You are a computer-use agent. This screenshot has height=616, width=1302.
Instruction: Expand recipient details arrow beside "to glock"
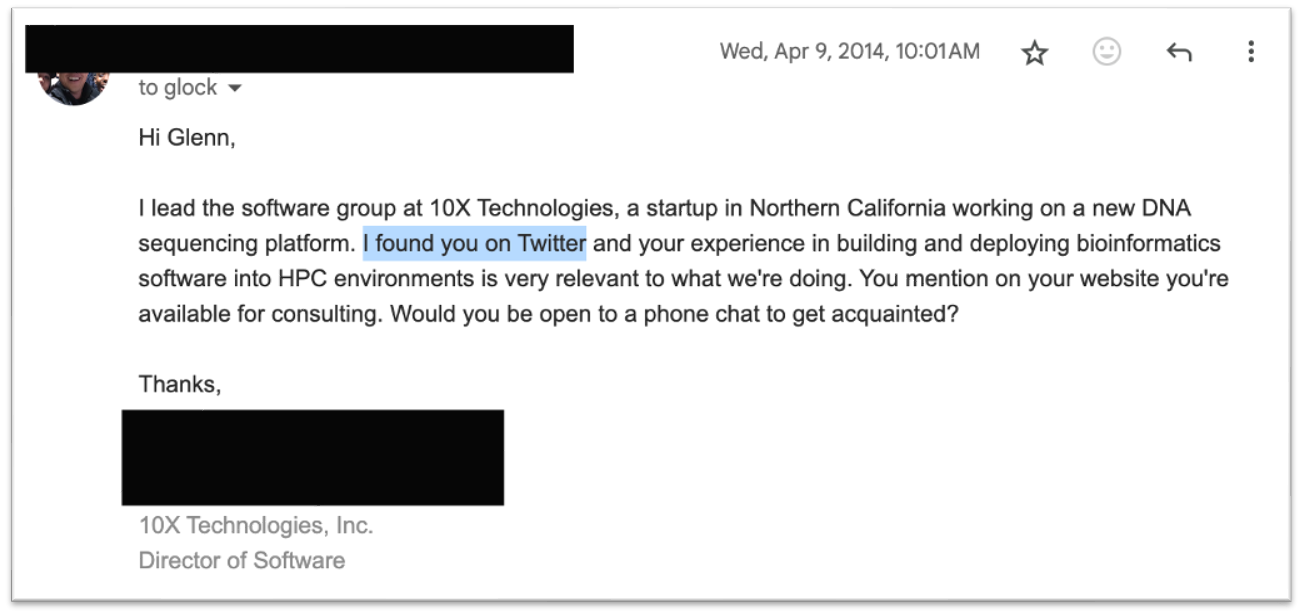click(235, 89)
